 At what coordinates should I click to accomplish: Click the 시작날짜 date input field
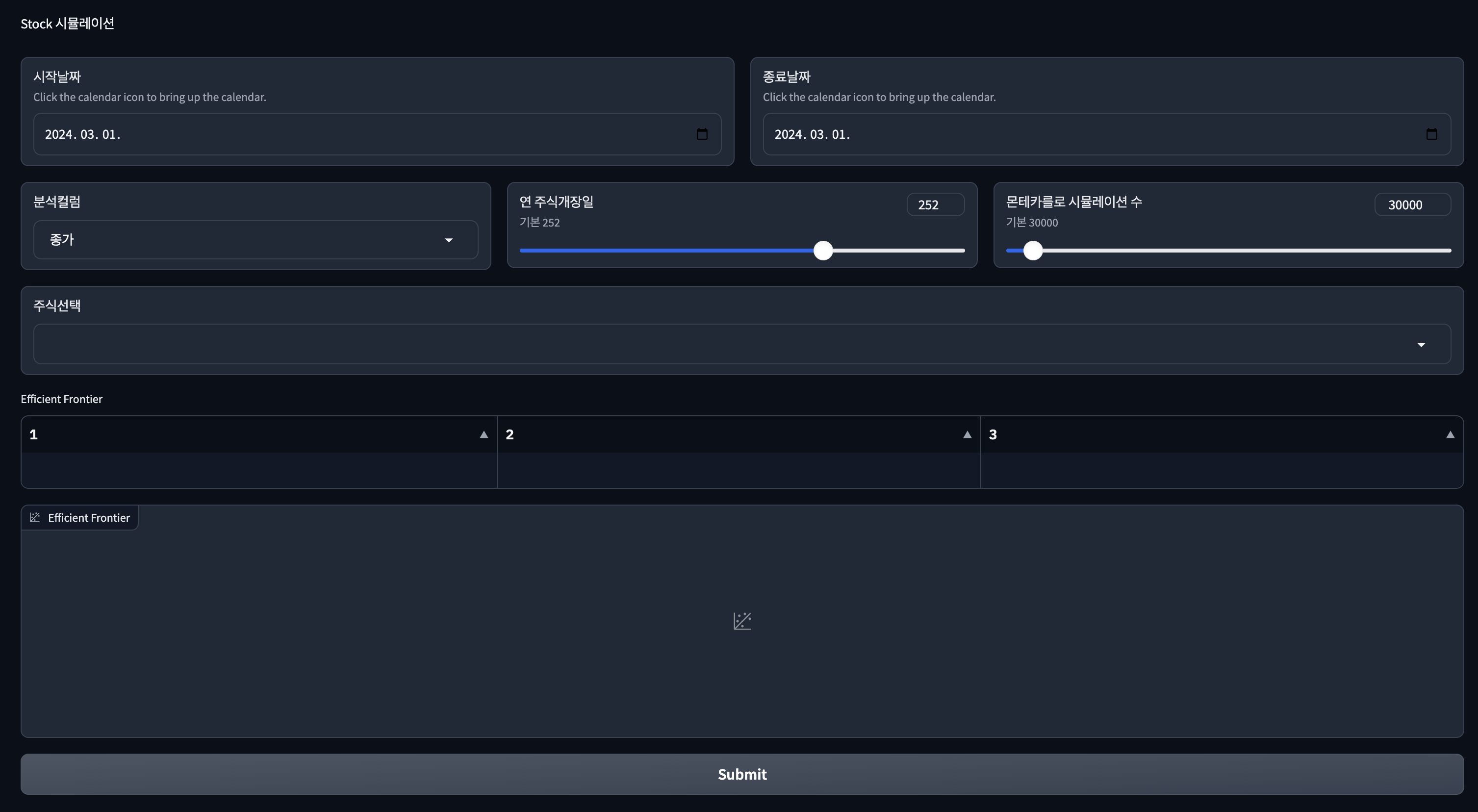pyautogui.click(x=344, y=134)
